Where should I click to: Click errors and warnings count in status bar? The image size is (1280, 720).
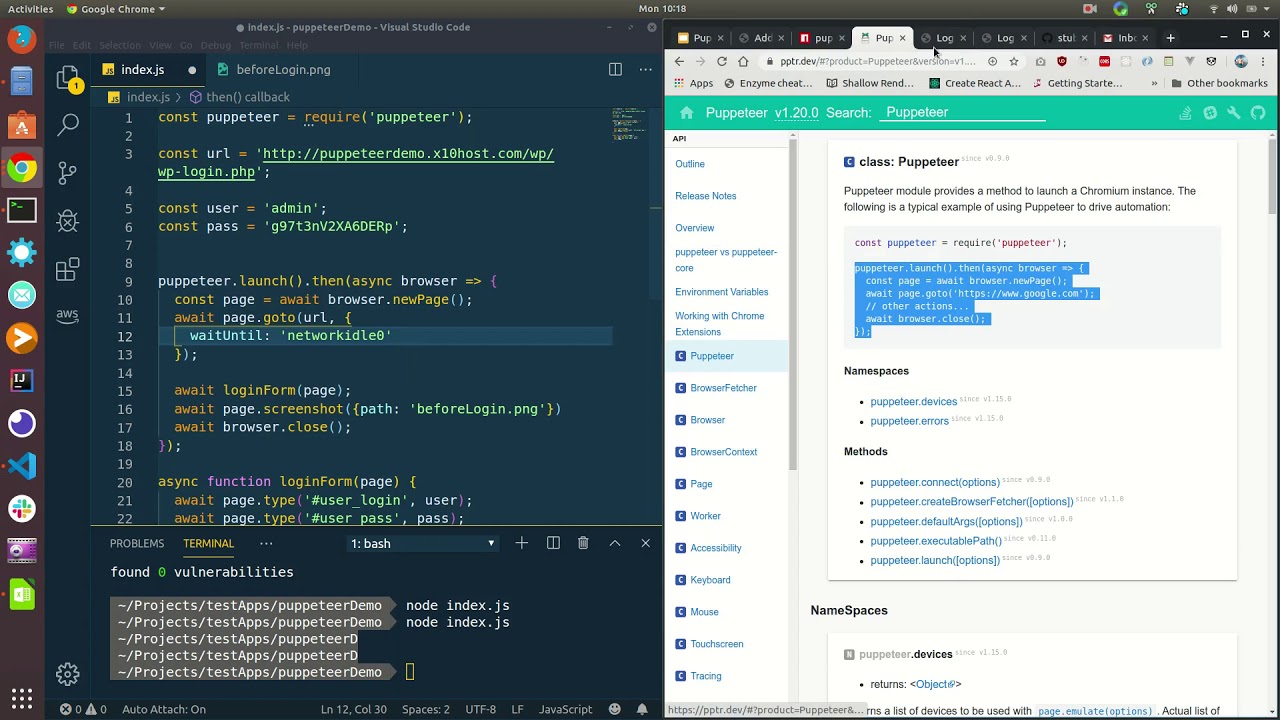pyautogui.click(x=83, y=709)
